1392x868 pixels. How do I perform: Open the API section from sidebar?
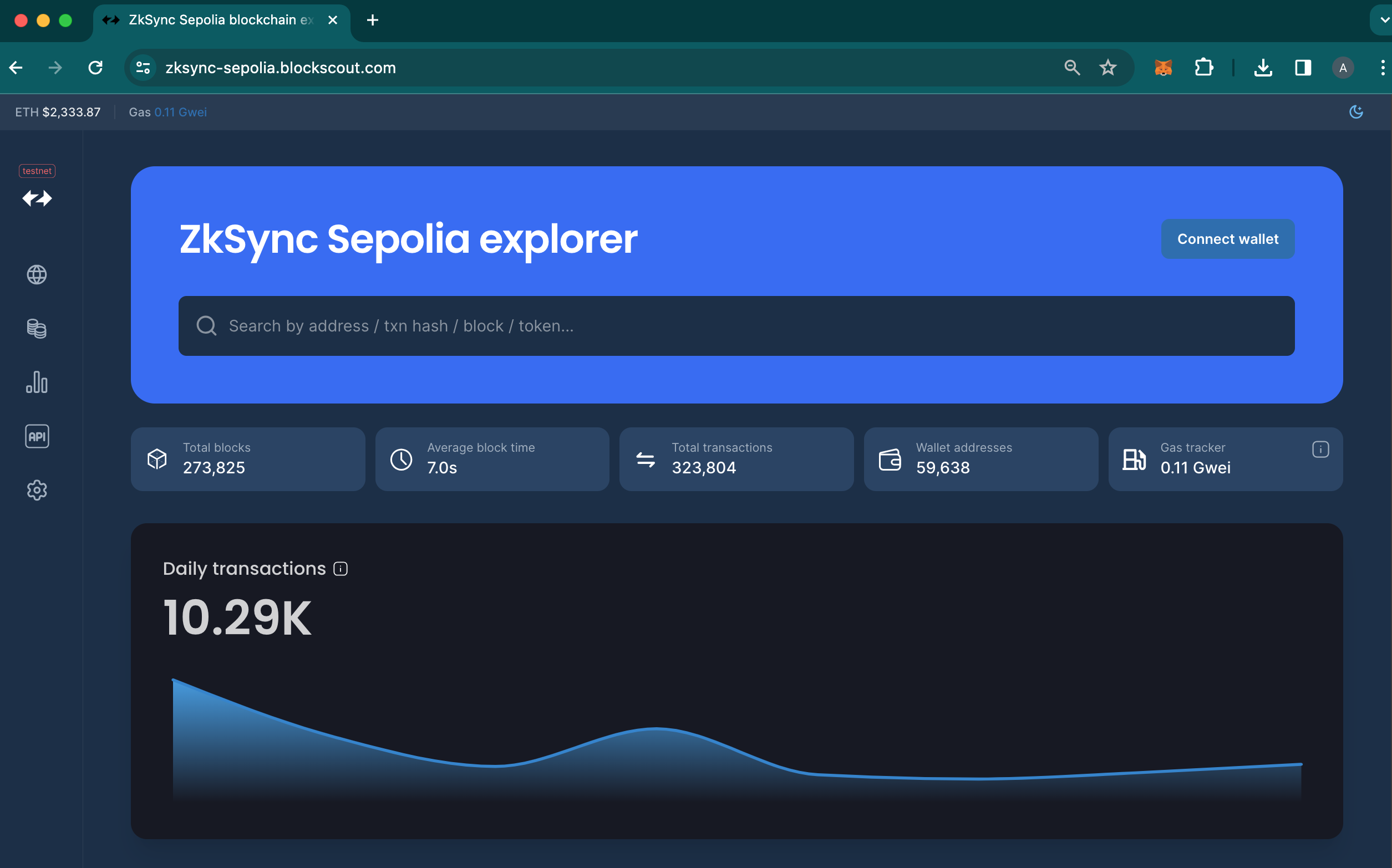pos(37,436)
